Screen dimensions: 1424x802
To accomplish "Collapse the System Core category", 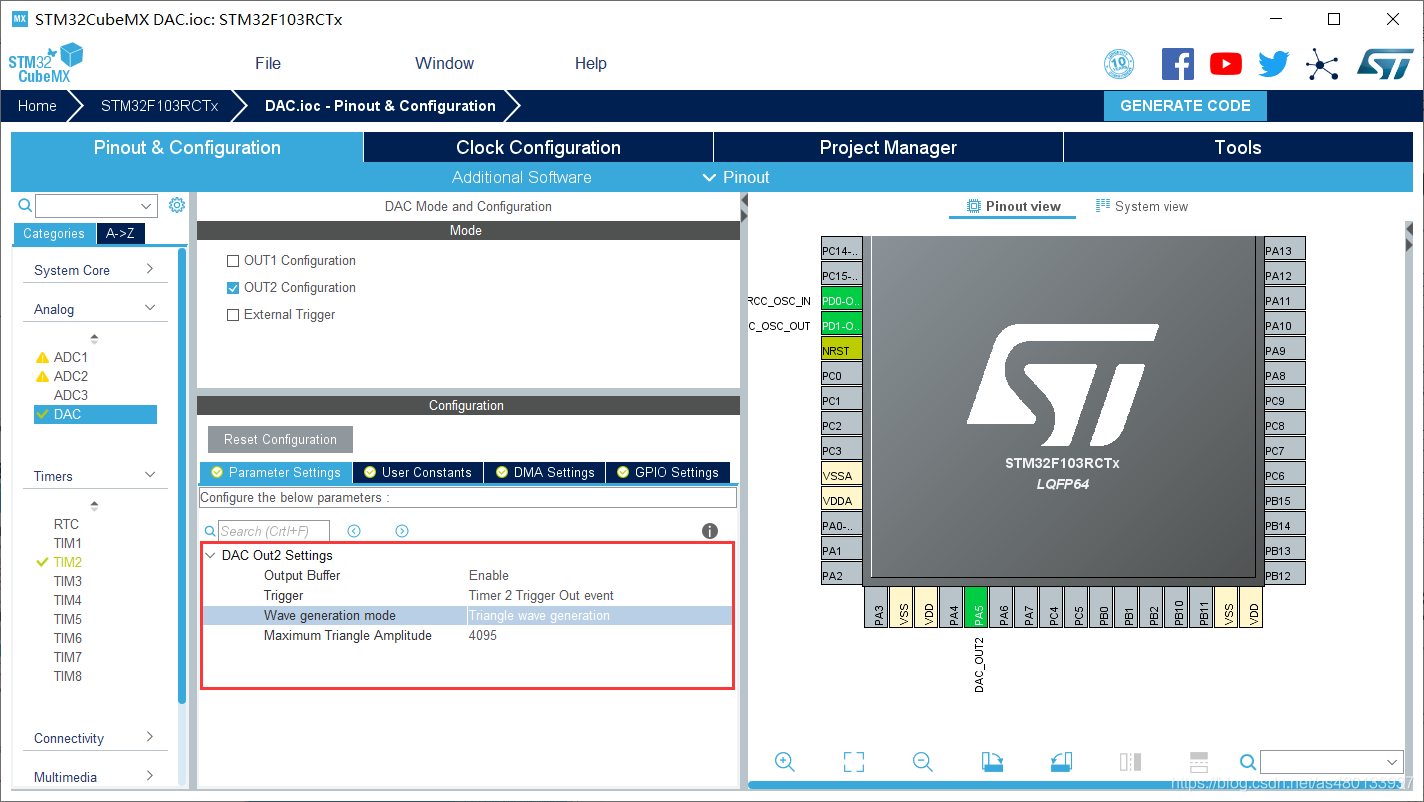I will 150,269.
